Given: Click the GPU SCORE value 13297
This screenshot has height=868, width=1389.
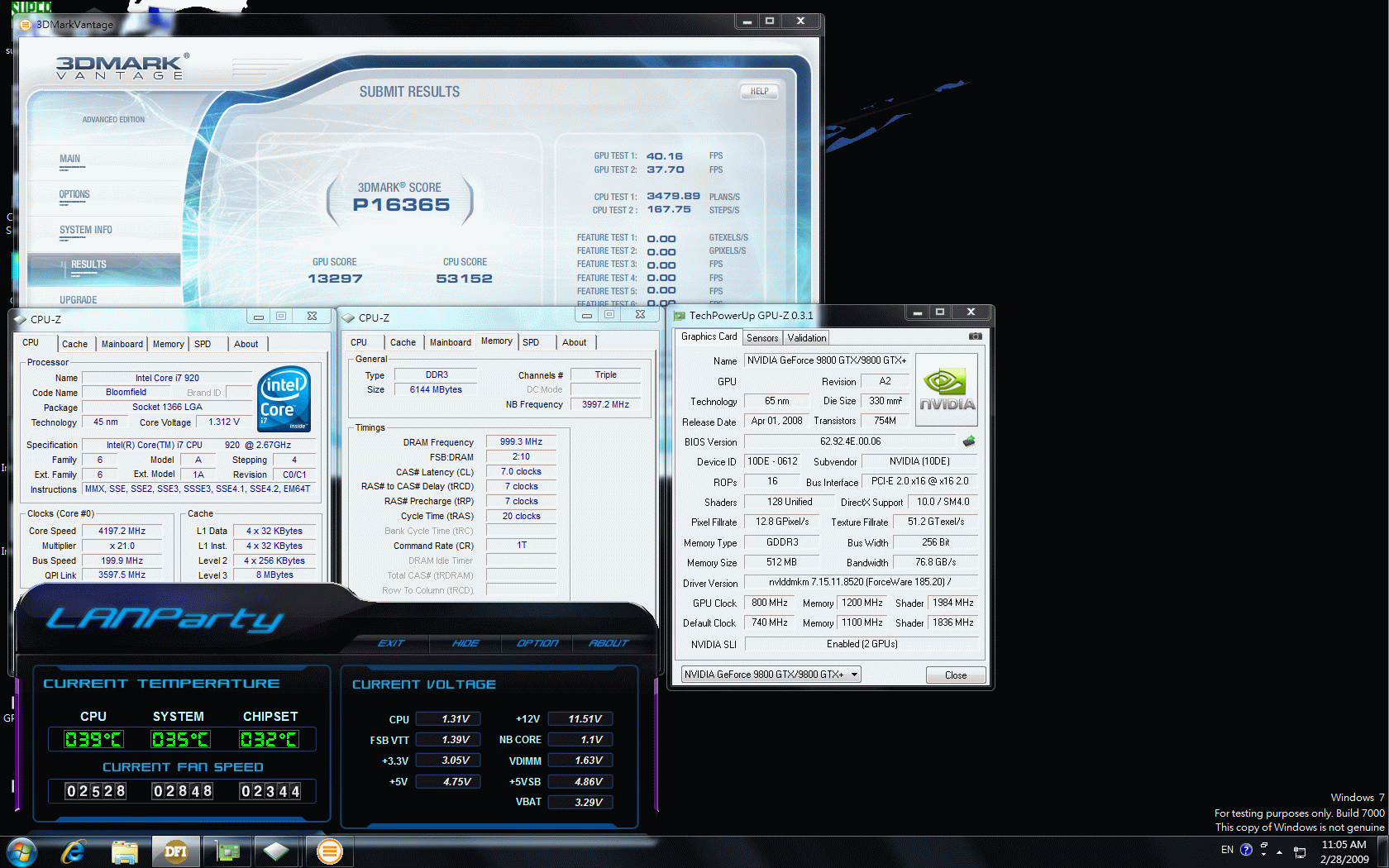Looking at the screenshot, I should pos(335,279).
